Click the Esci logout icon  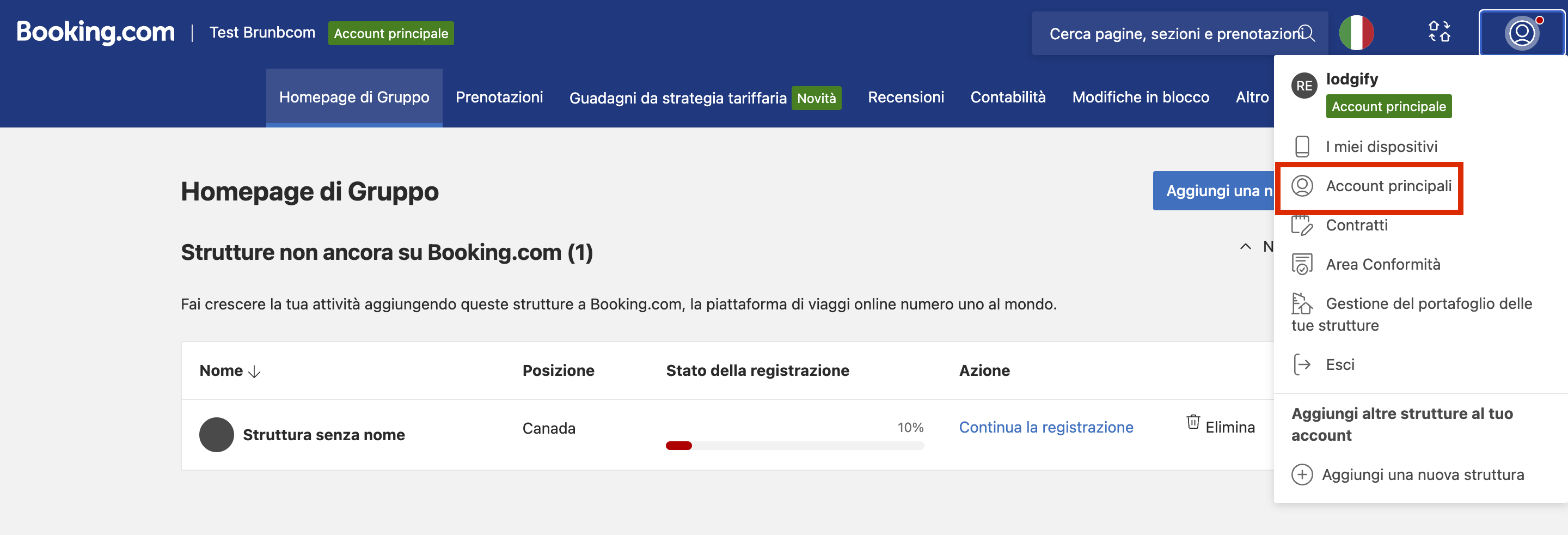click(1301, 364)
